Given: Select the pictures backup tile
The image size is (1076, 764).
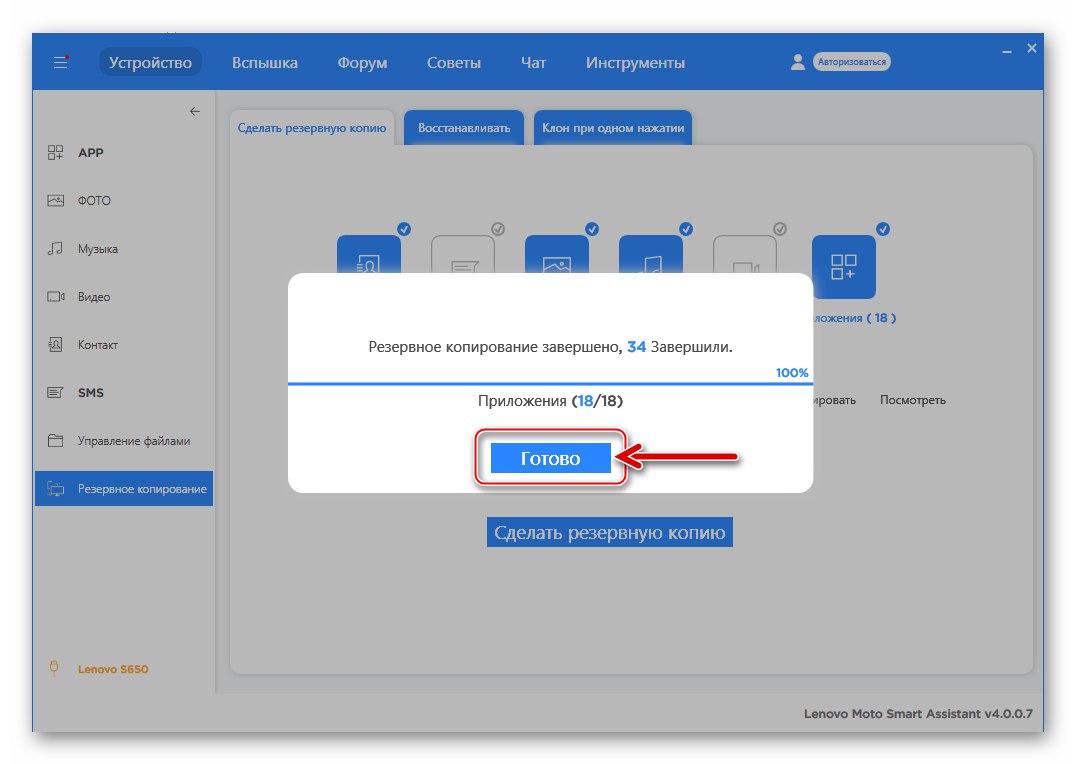Looking at the screenshot, I should (557, 255).
